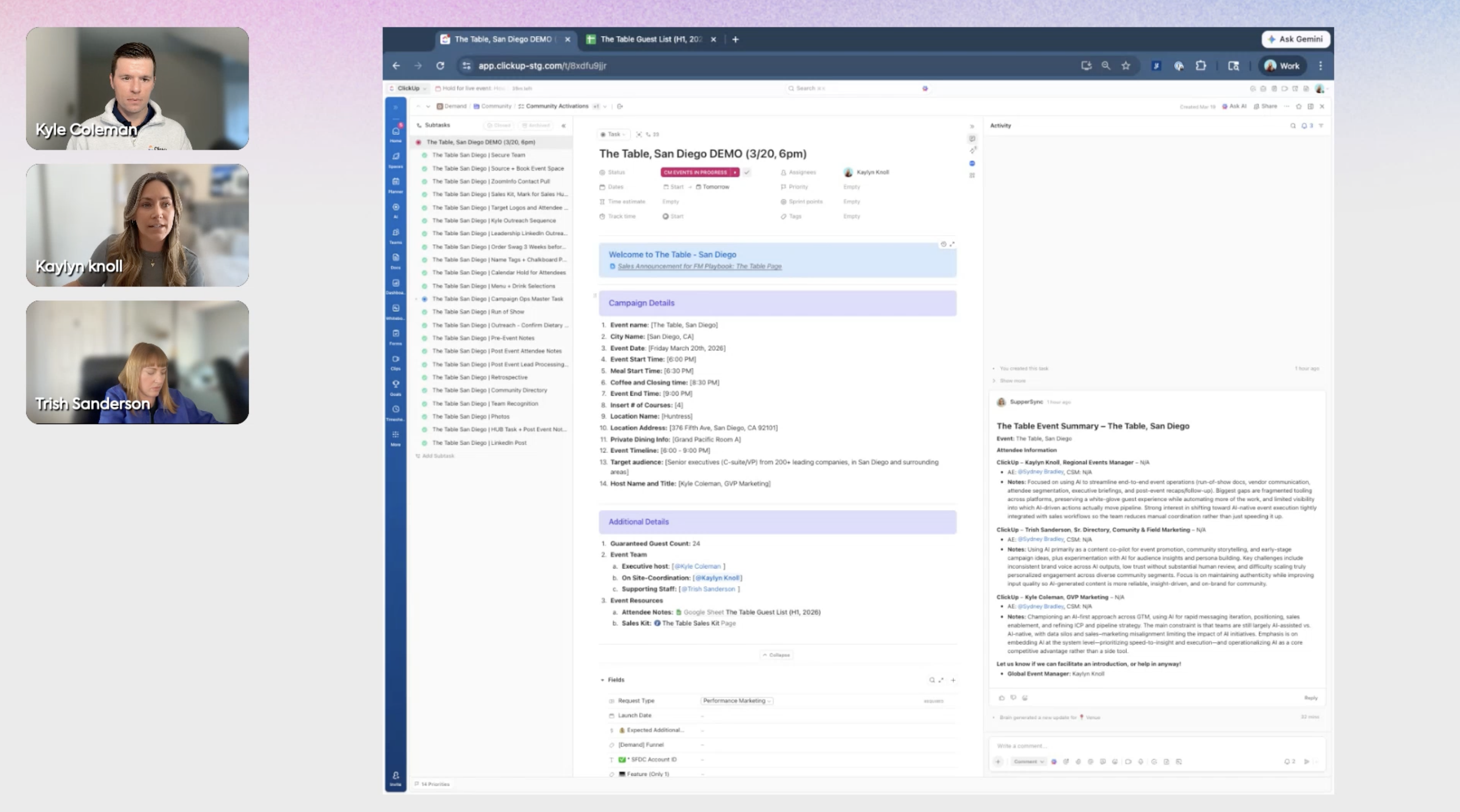Add a new custom field with plus icon

coord(953,680)
